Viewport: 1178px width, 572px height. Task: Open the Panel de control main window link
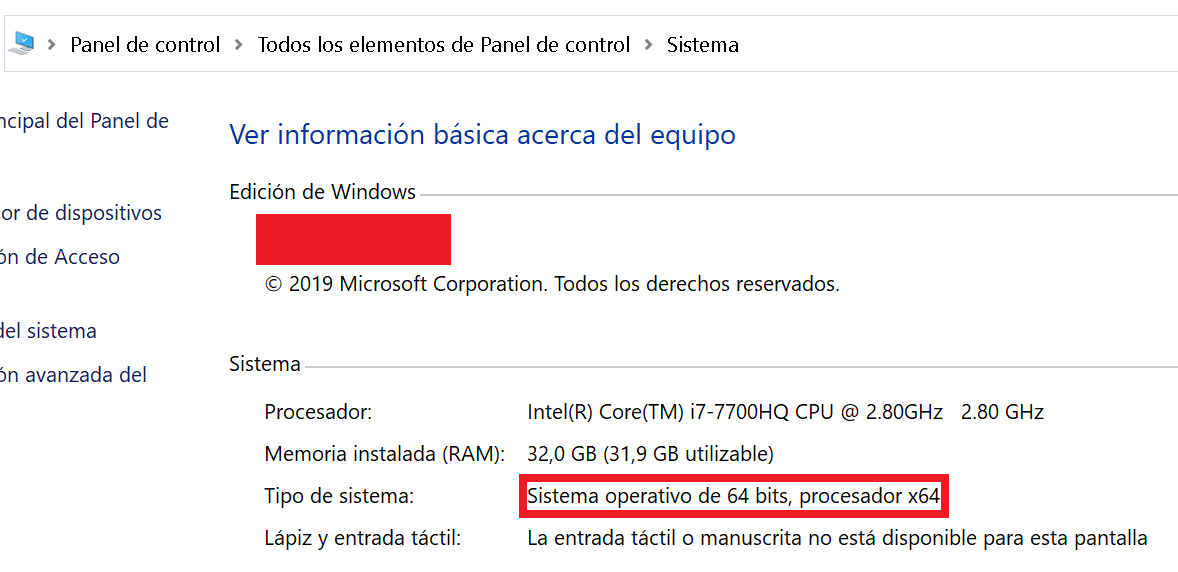(x=84, y=122)
